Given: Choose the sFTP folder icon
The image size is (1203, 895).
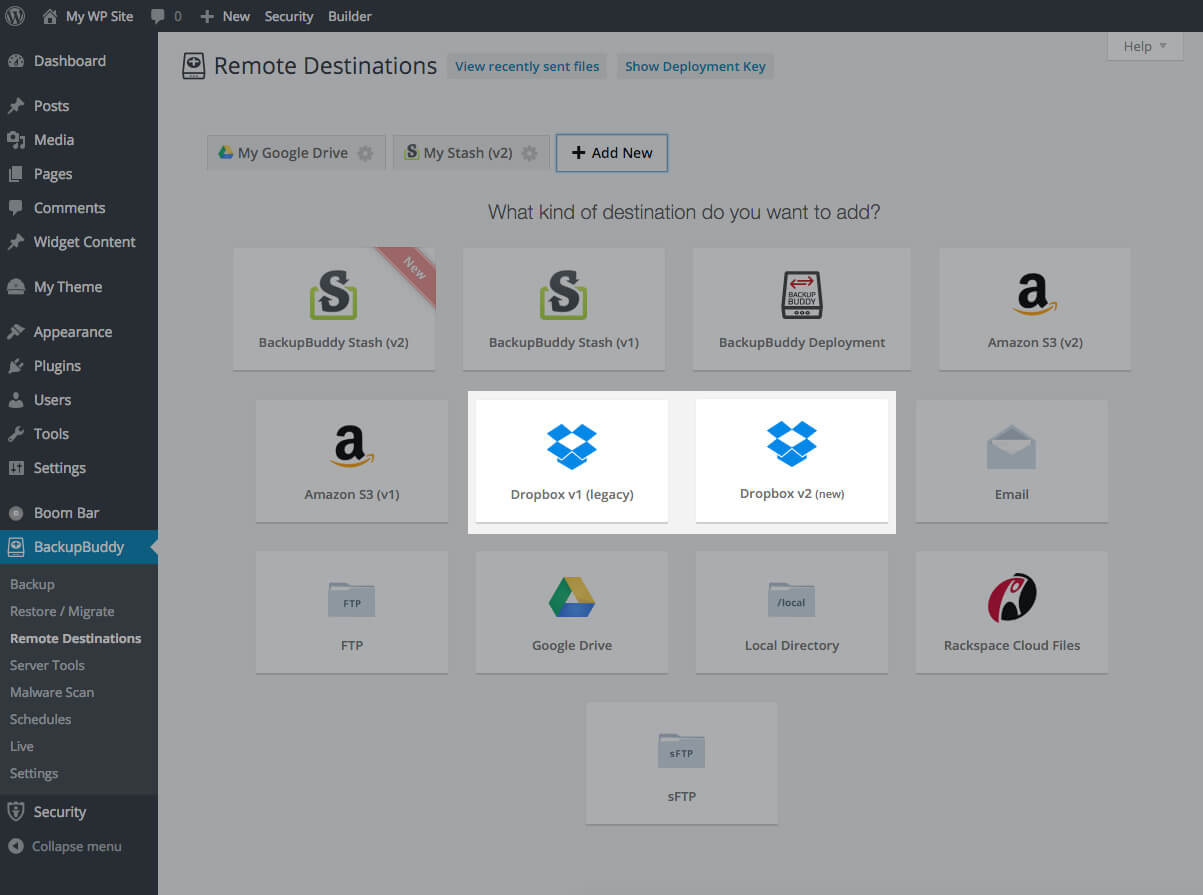Looking at the screenshot, I should (x=682, y=750).
